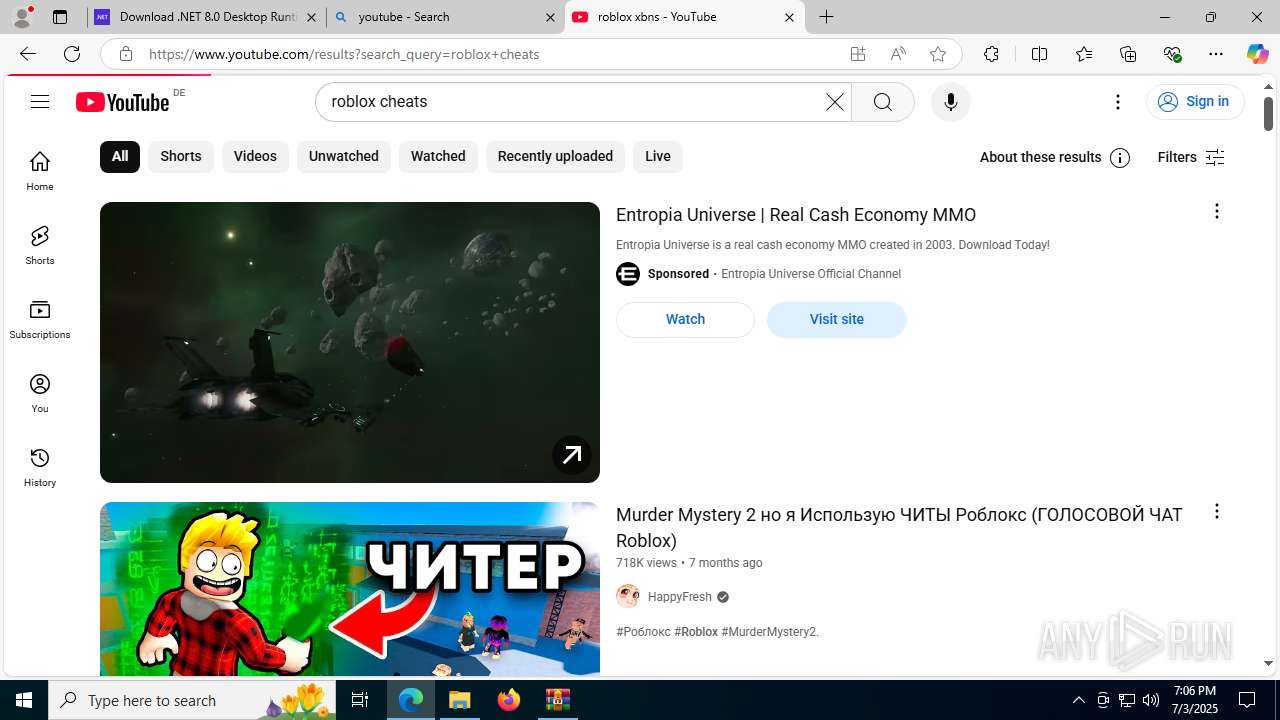Open the Entropia Universe ad options menu

coord(1216,211)
